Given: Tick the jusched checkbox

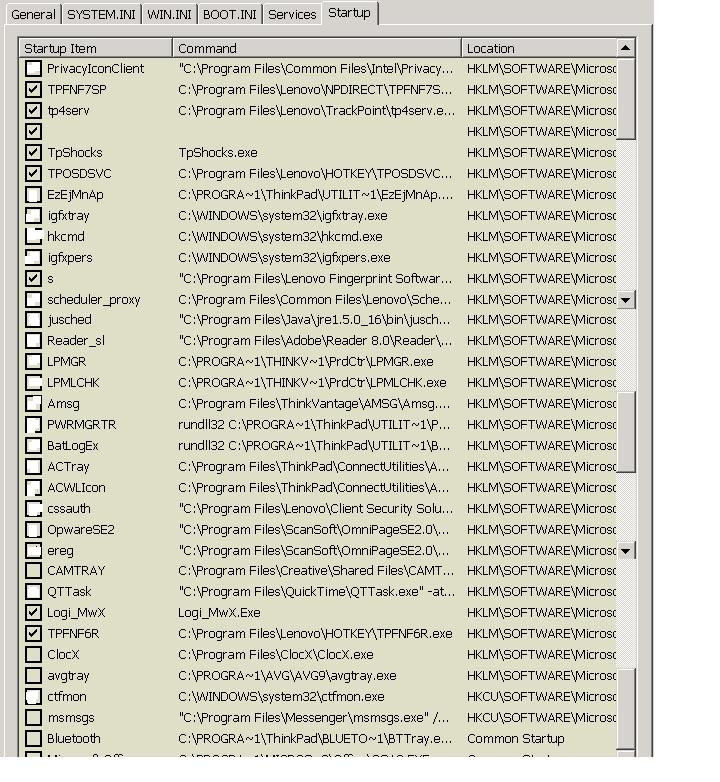Looking at the screenshot, I should click(33, 319).
